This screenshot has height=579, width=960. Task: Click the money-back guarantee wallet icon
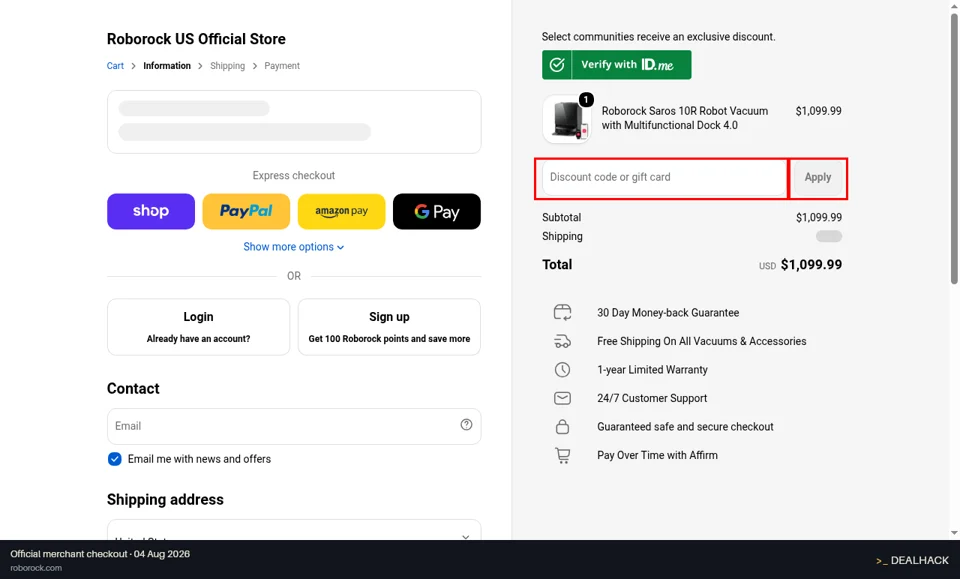562,313
